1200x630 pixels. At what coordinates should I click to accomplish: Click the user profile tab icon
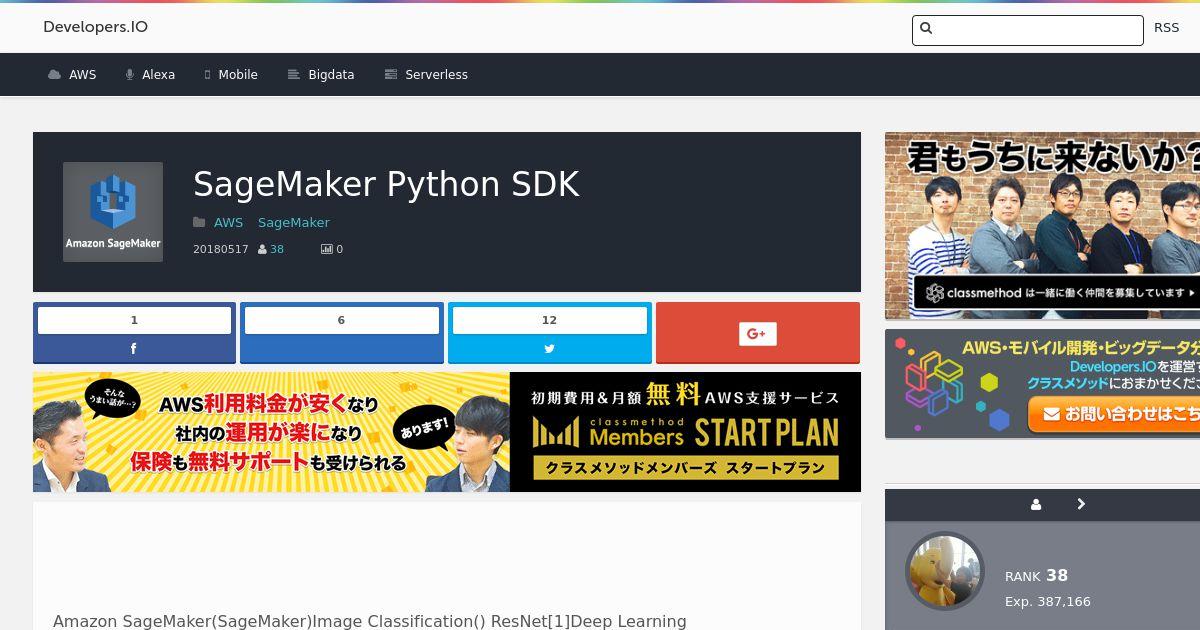pyautogui.click(x=1036, y=505)
